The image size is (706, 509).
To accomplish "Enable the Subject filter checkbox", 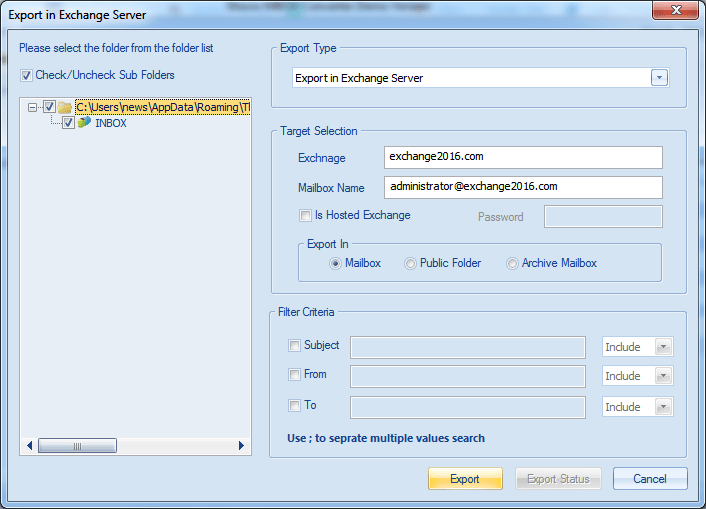I will (294, 346).
